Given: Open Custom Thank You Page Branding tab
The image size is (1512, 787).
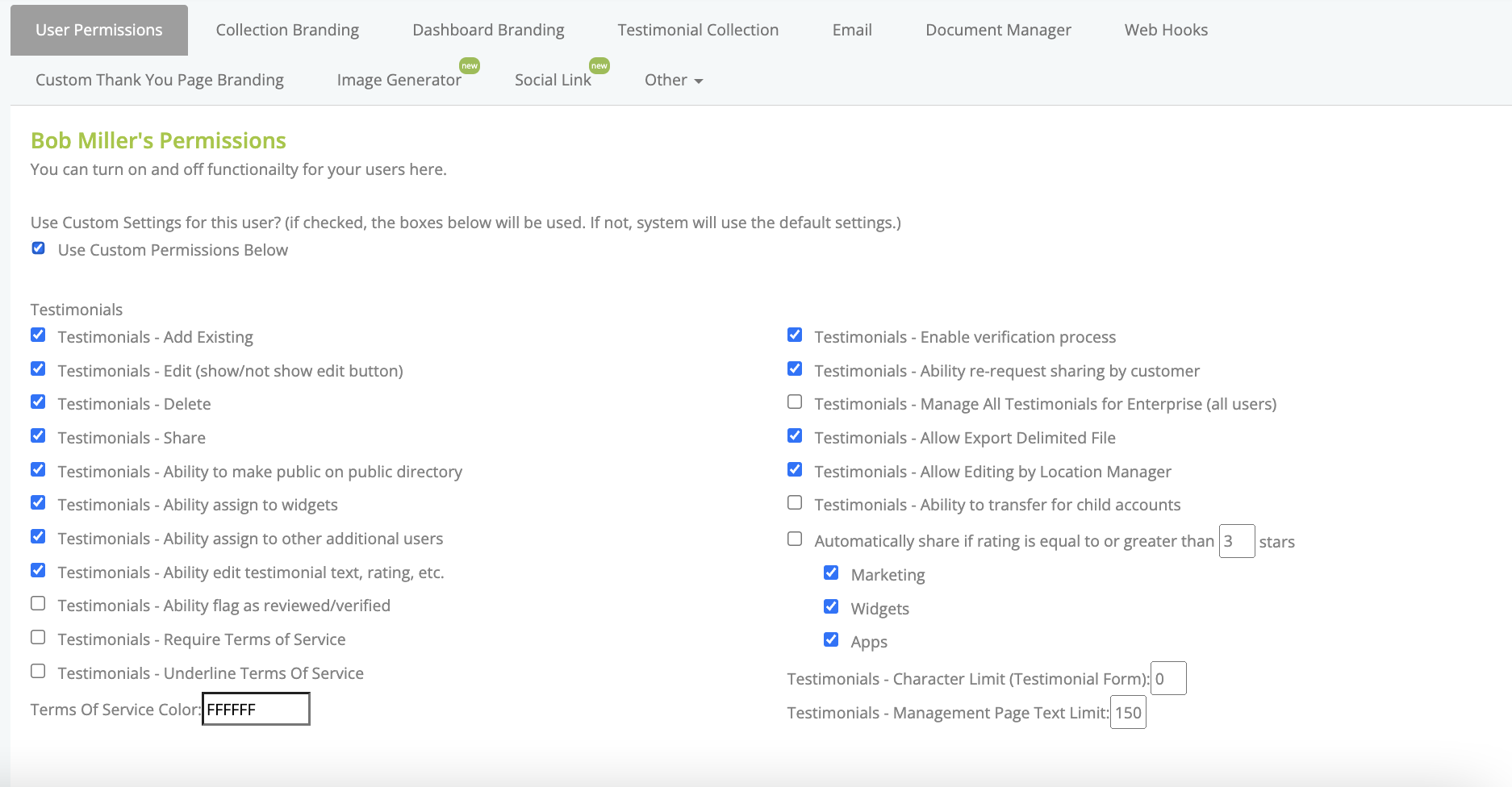Looking at the screenshot, I should tap(160, 80).
